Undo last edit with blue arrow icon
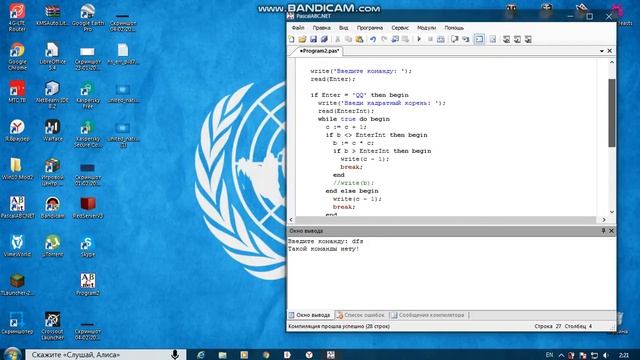The image size is (640, 360). click(373, 39)
